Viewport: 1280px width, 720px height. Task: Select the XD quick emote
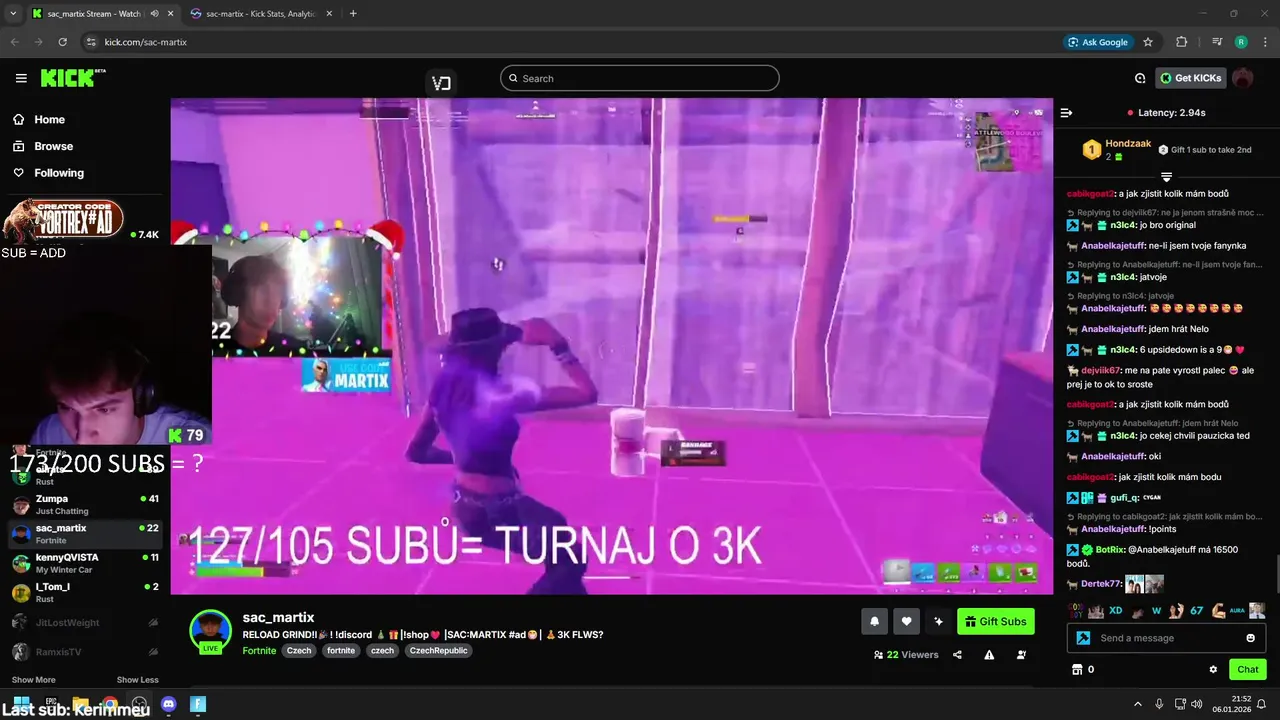(1115, 610)
